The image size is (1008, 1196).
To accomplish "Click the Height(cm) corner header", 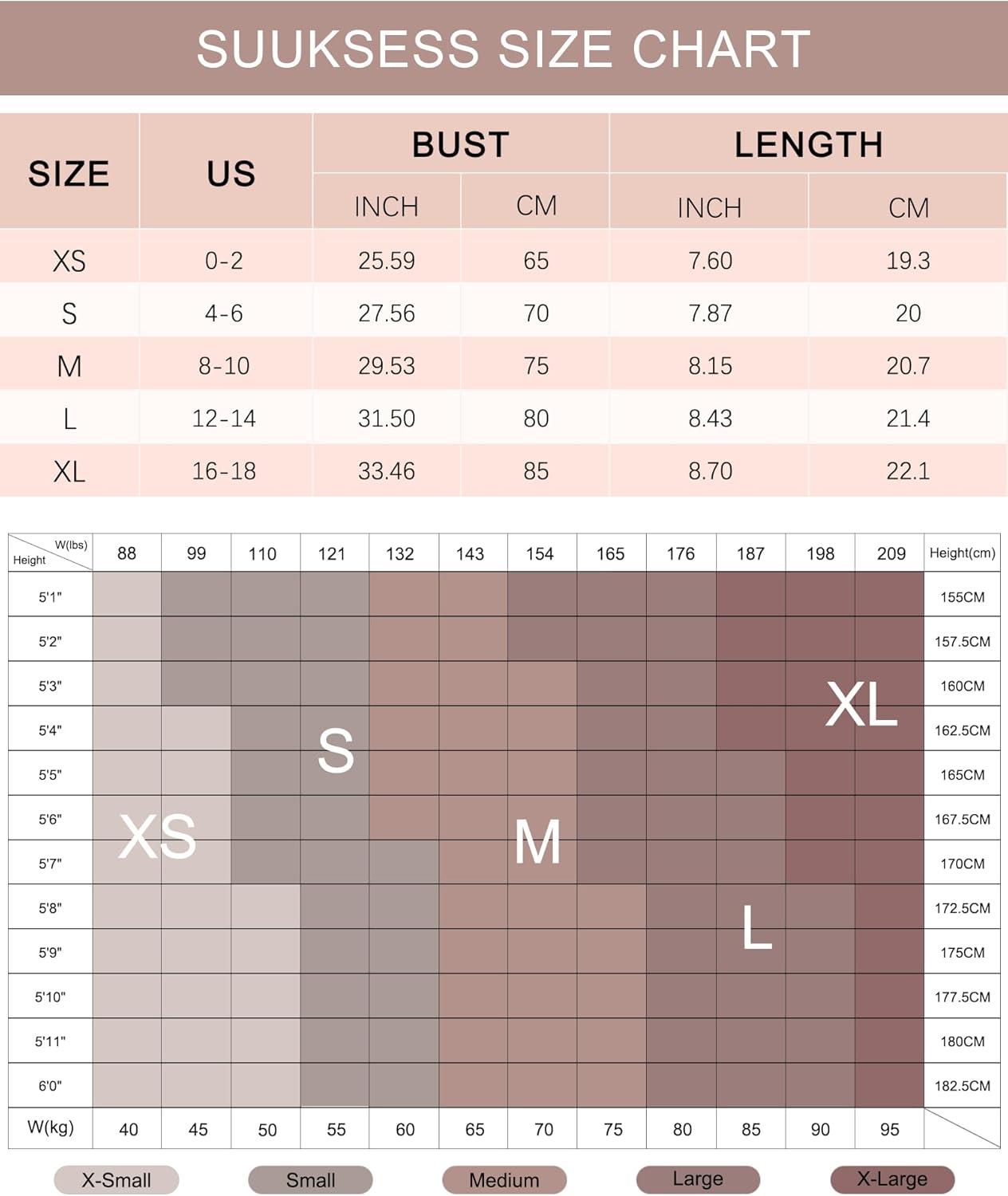I will tap(962, 553).
